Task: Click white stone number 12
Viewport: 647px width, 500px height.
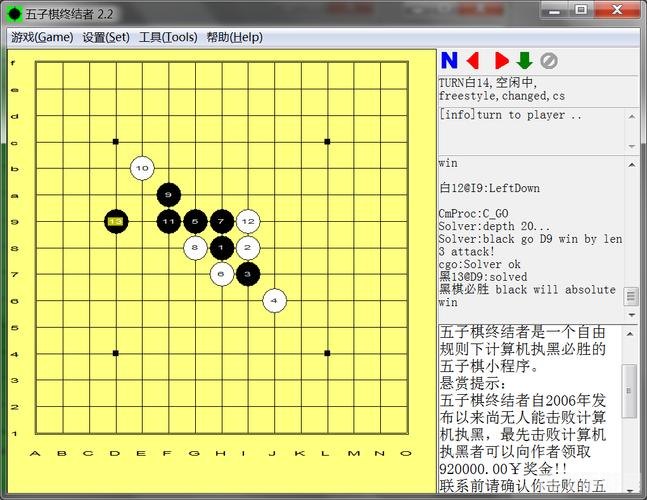Action: (248, 222)
